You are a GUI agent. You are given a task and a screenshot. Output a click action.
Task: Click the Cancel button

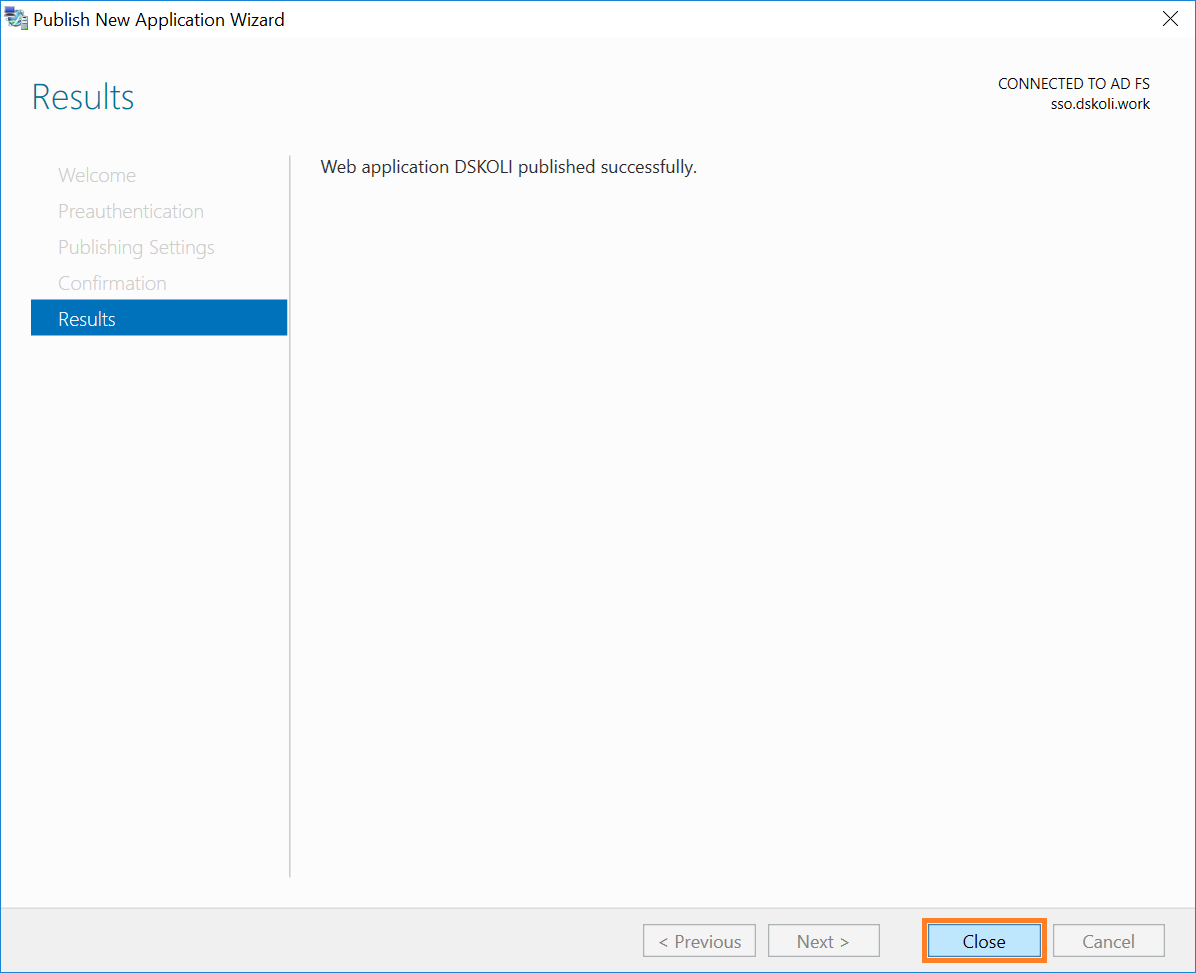pyautogui.click(x=1108, y=941)
